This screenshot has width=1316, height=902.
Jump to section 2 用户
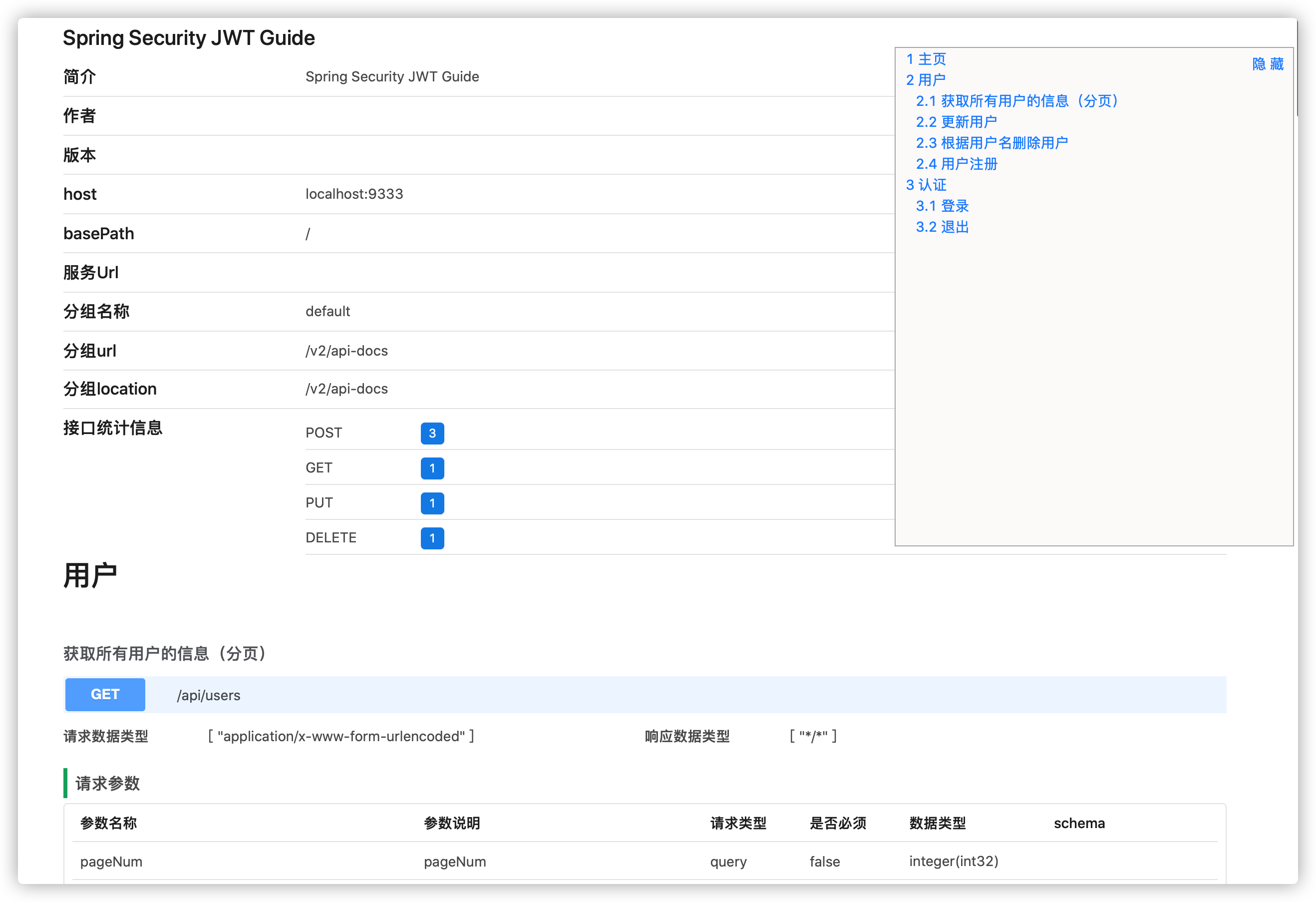[x=925, y=80]
